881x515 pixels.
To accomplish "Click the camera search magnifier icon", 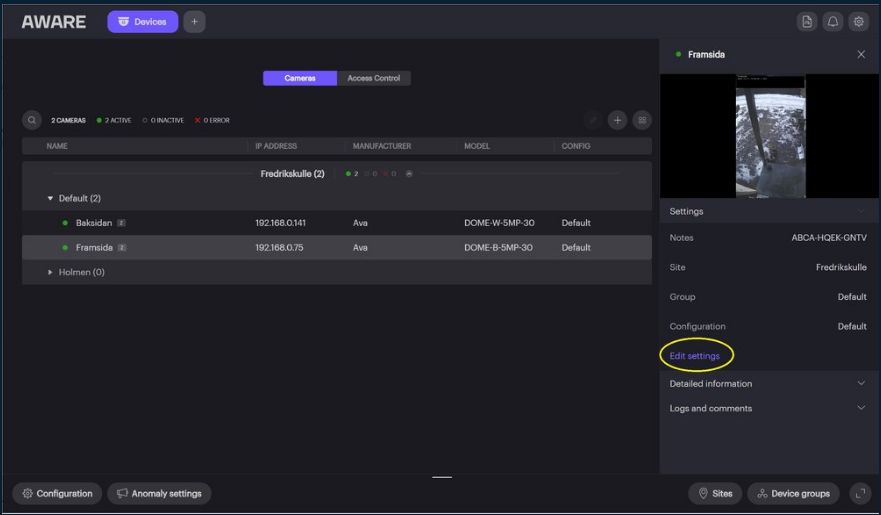I will coord(32,120).
